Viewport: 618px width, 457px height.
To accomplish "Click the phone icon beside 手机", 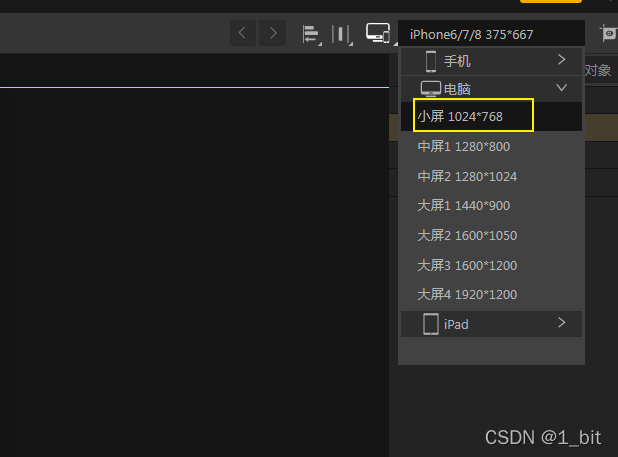I will click(x=431, y=61).
